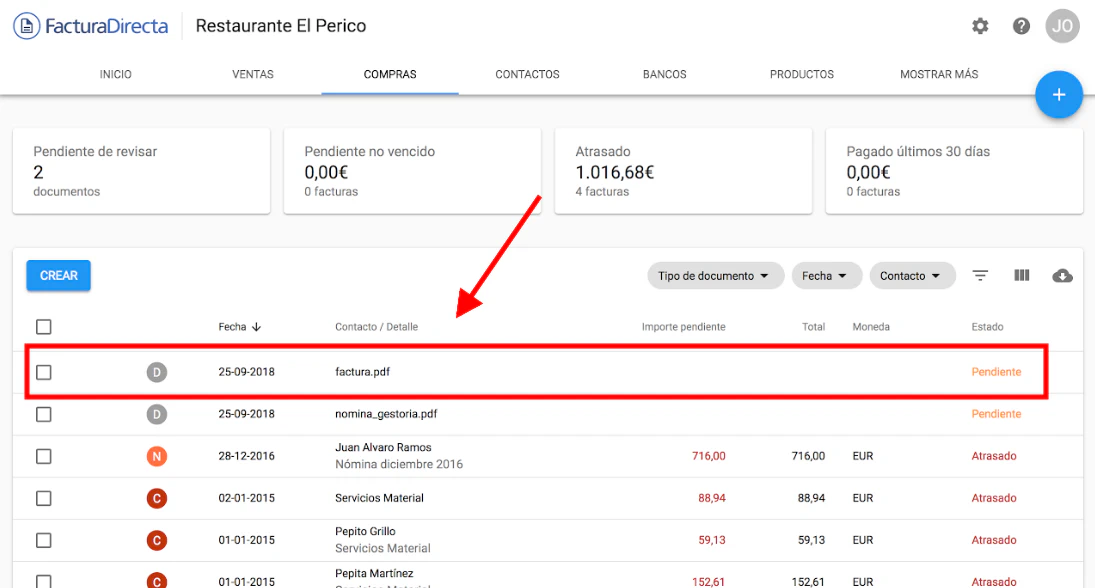Open the Atrasado summary card
The width and height of the screenshot is (1095, 588).
683,170
